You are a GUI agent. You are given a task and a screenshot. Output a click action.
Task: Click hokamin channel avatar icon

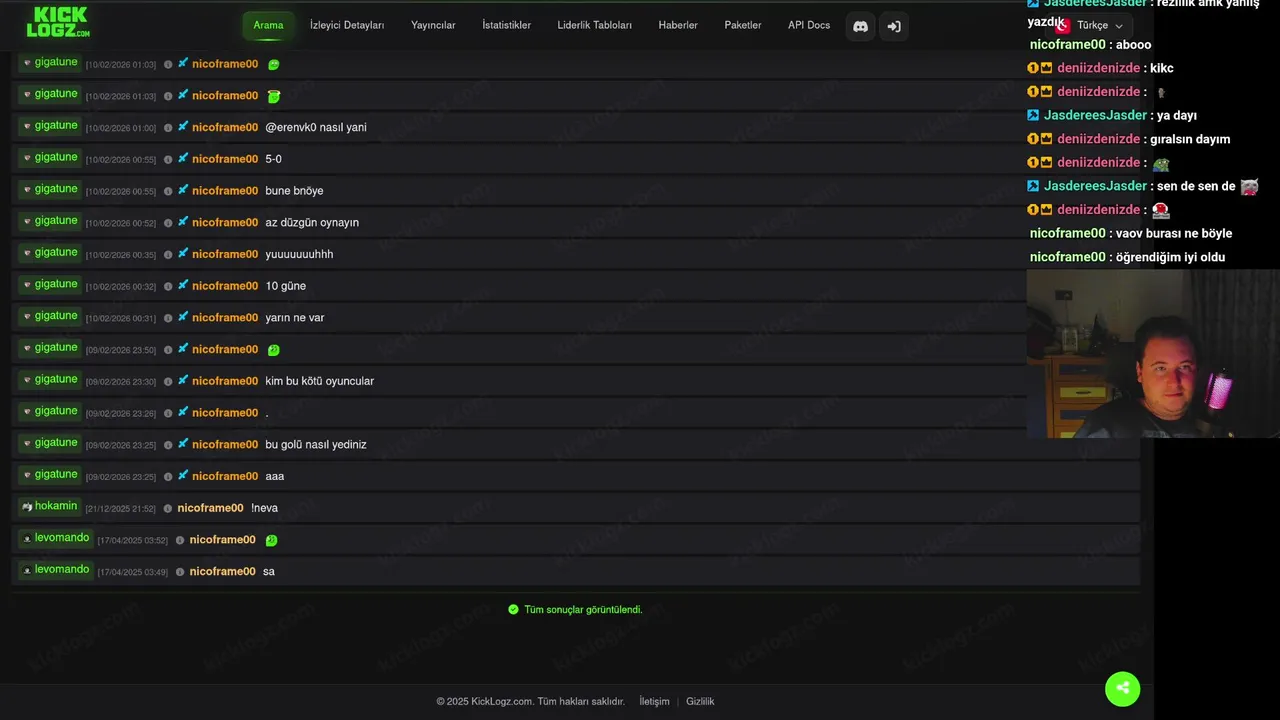coord(27,507)
